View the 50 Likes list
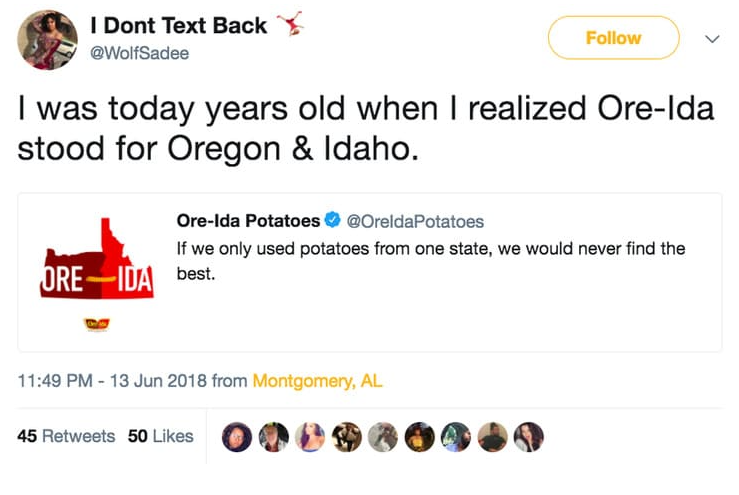The width and height of the screenshot is (739, 495). click(161, 436)
